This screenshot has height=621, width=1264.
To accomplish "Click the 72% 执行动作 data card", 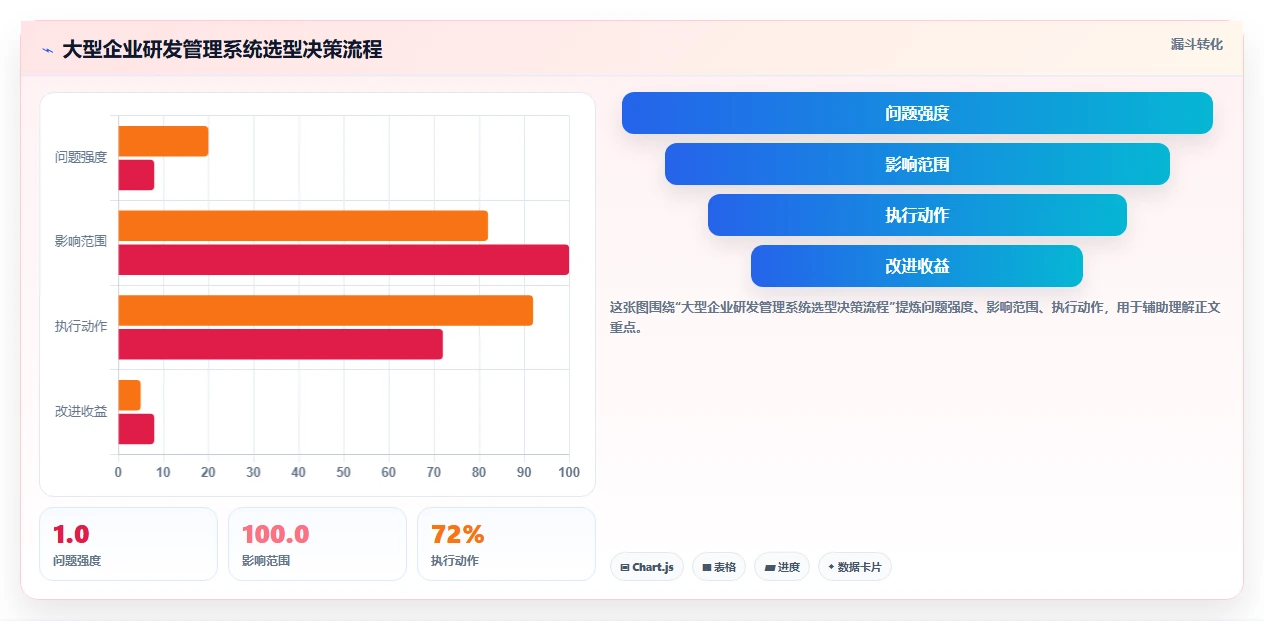I will pos(506,544).
